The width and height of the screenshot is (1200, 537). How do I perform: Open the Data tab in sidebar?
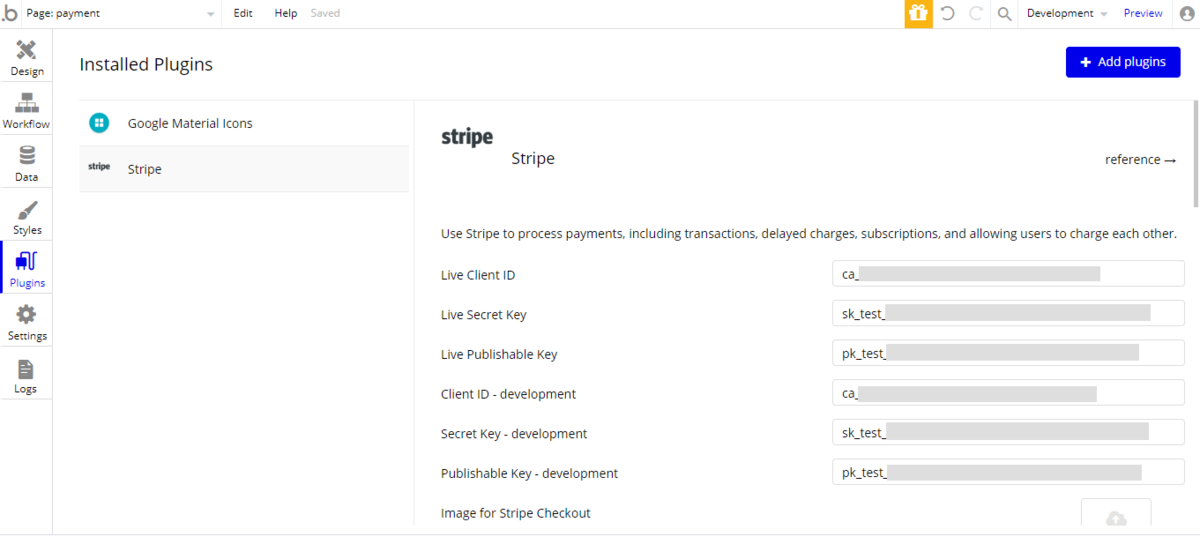27,164
